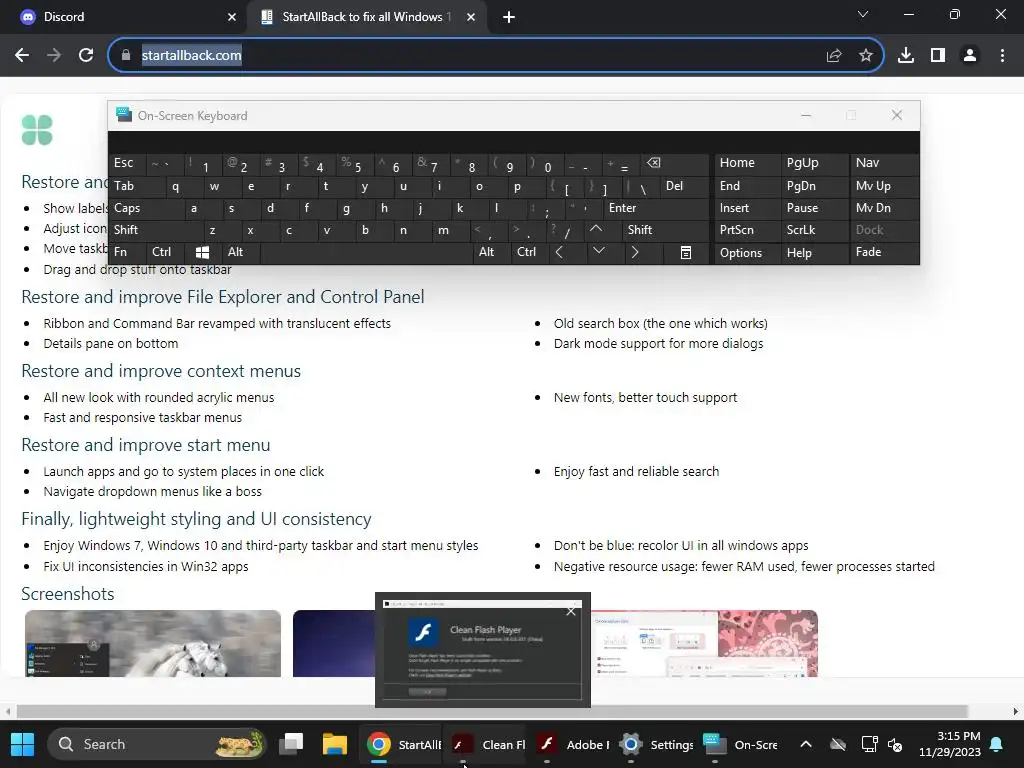This screenshot has width=1024, height=768.
Task: Close the Clean Flash Player taskbar preview
Action: point(571,611)
